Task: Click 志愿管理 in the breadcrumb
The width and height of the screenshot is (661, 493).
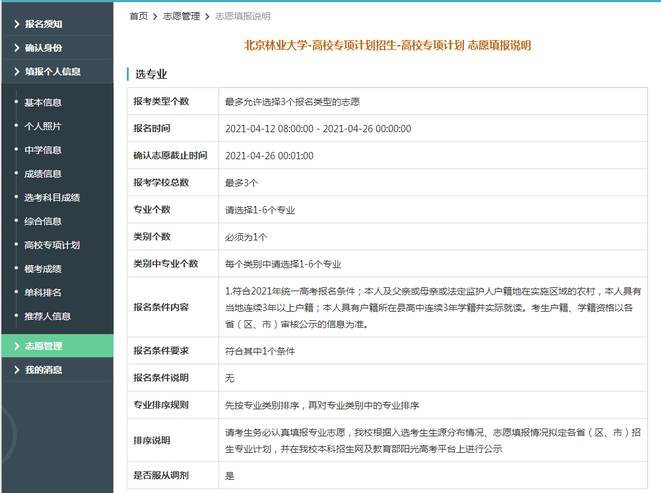Action: pos(180,17)
